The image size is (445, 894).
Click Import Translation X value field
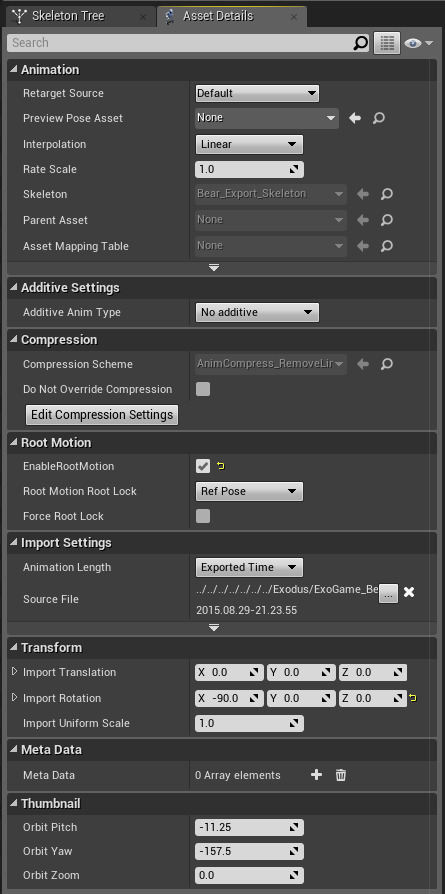pos(229,672)
